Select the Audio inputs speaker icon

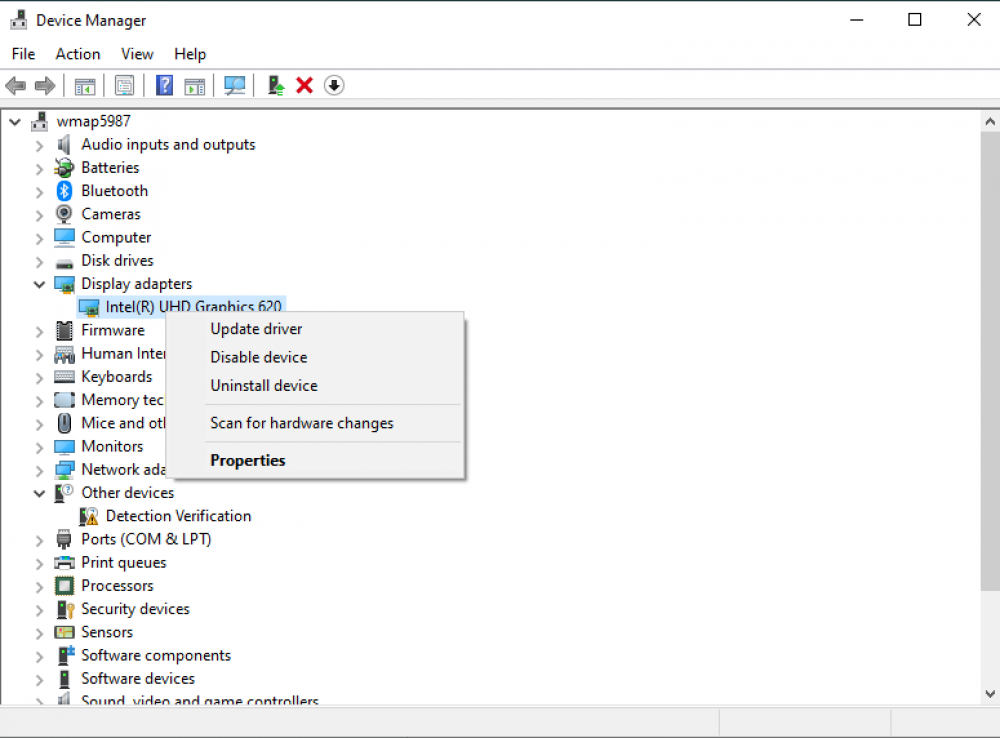(x=64, y=145)
